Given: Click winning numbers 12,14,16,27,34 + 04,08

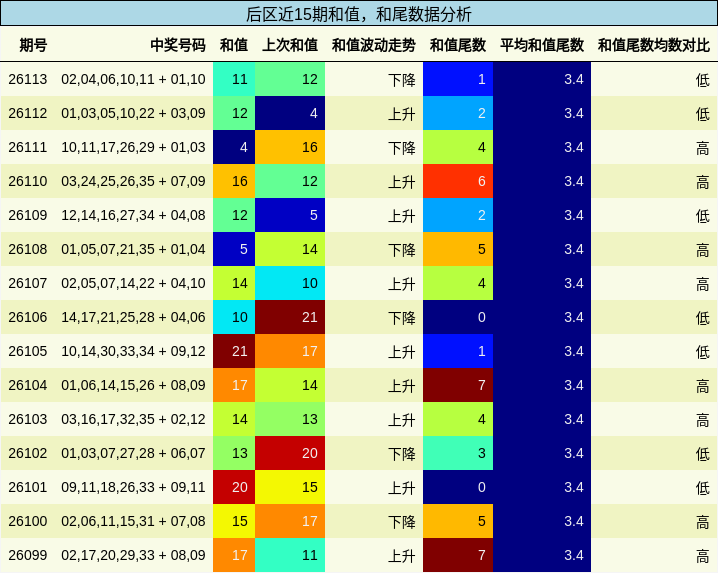Looking at the screenshot, I should coord(133,215).
